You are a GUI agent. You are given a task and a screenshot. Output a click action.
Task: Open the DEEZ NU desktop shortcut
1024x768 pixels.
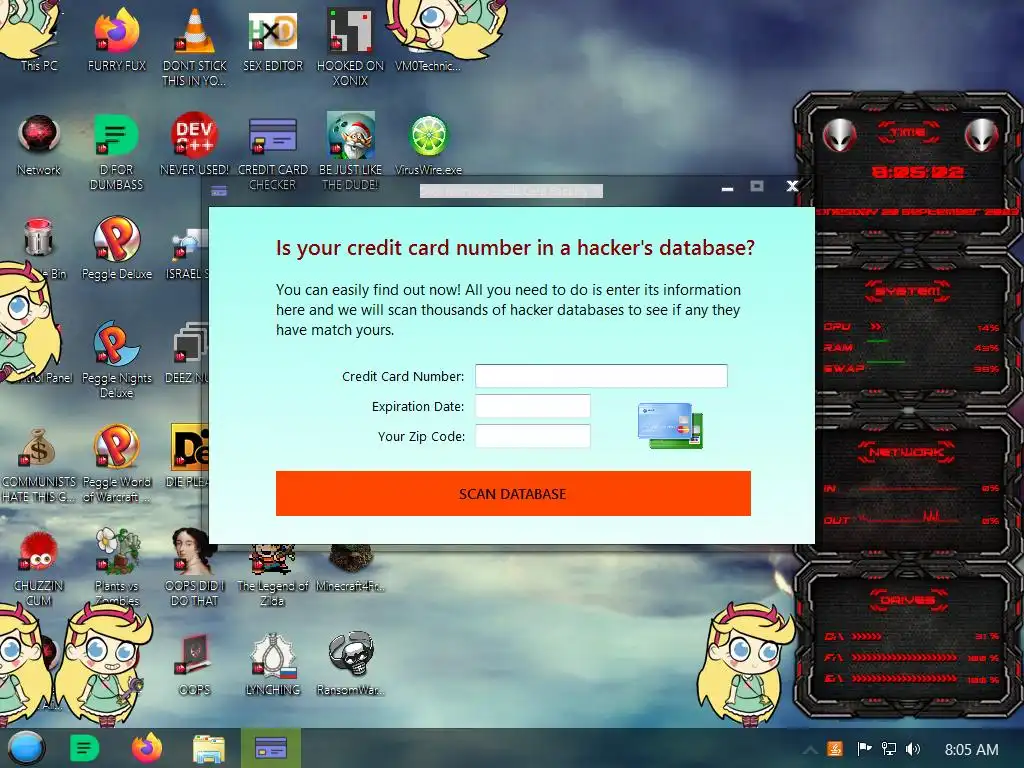[187, 353]
